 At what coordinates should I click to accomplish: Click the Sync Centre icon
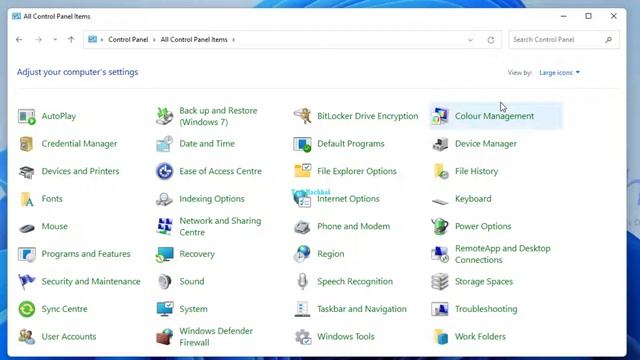(27, 309)
